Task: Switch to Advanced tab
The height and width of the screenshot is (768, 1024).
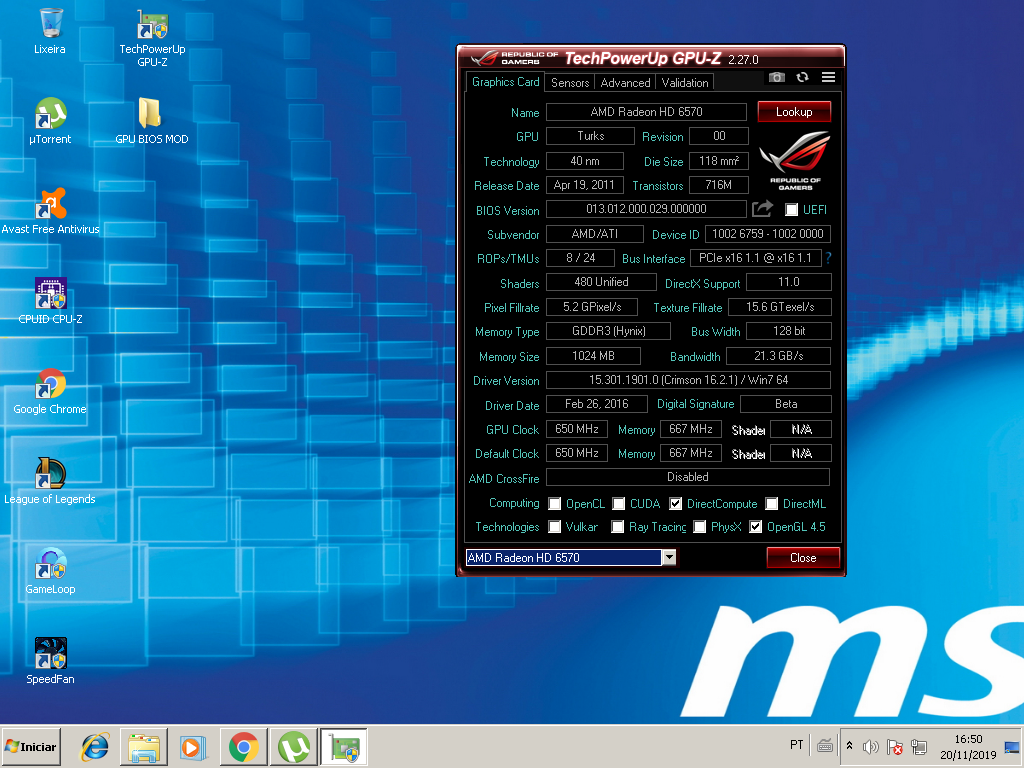Action: (x=625, y=82)
